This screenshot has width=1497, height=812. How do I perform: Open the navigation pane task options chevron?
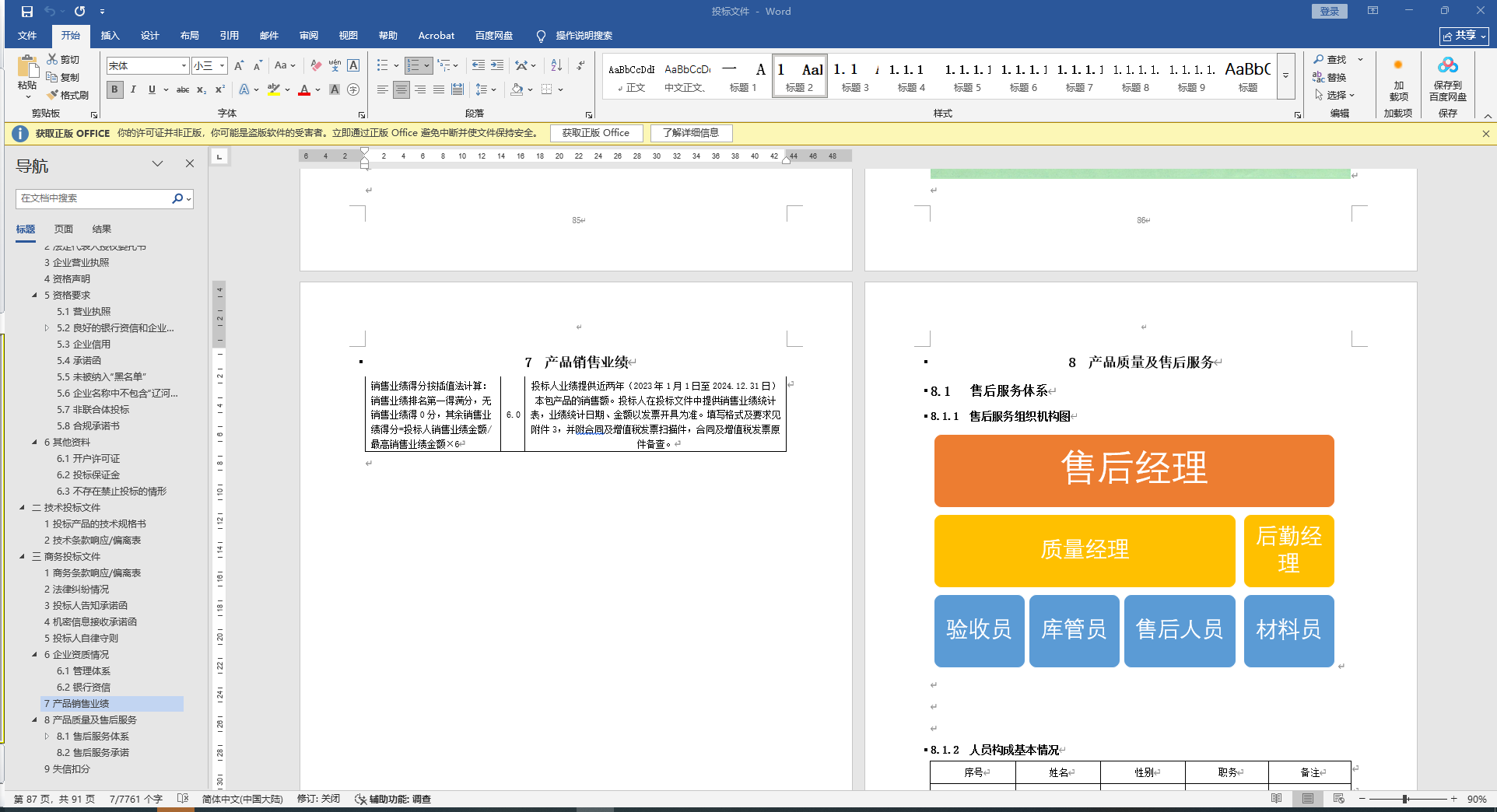(158, 163)
